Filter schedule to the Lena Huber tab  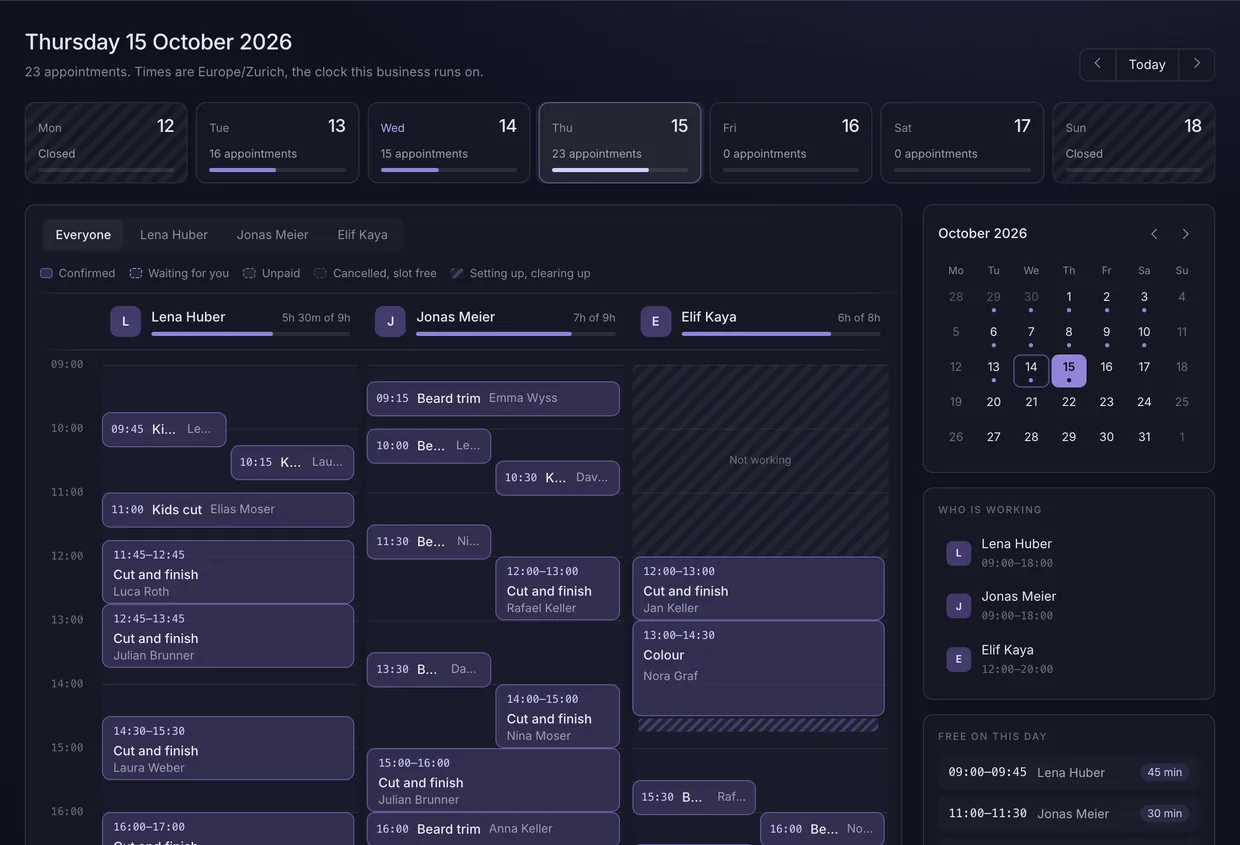point(174,235)
